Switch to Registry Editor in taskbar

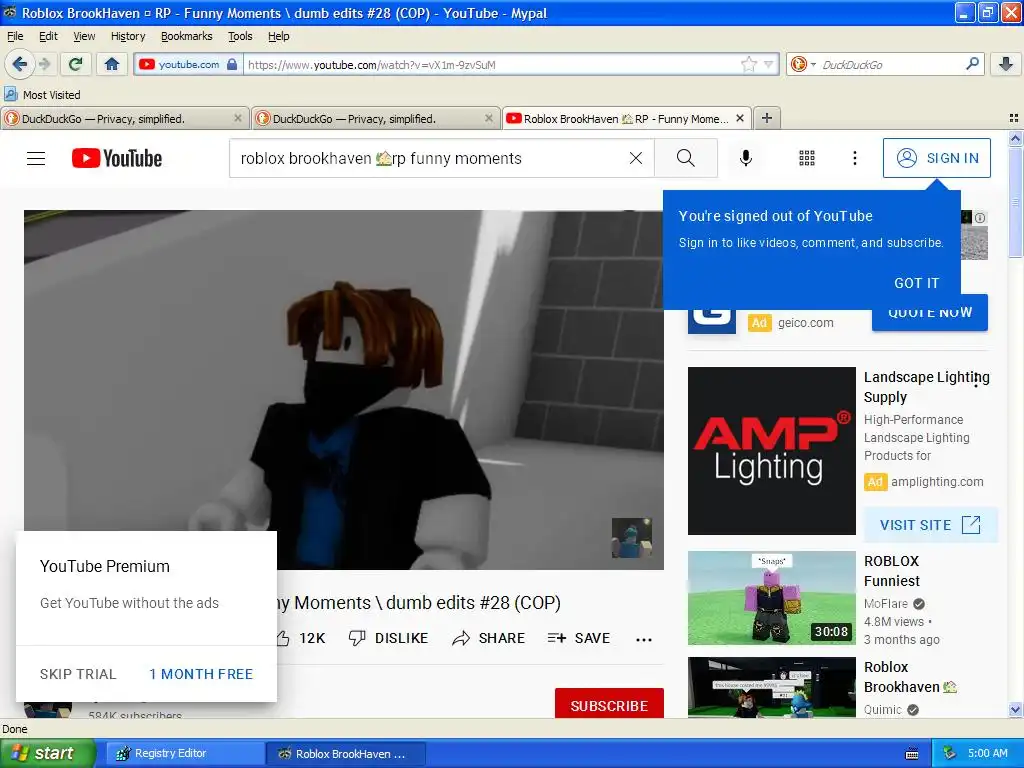[x=183, y=753]
